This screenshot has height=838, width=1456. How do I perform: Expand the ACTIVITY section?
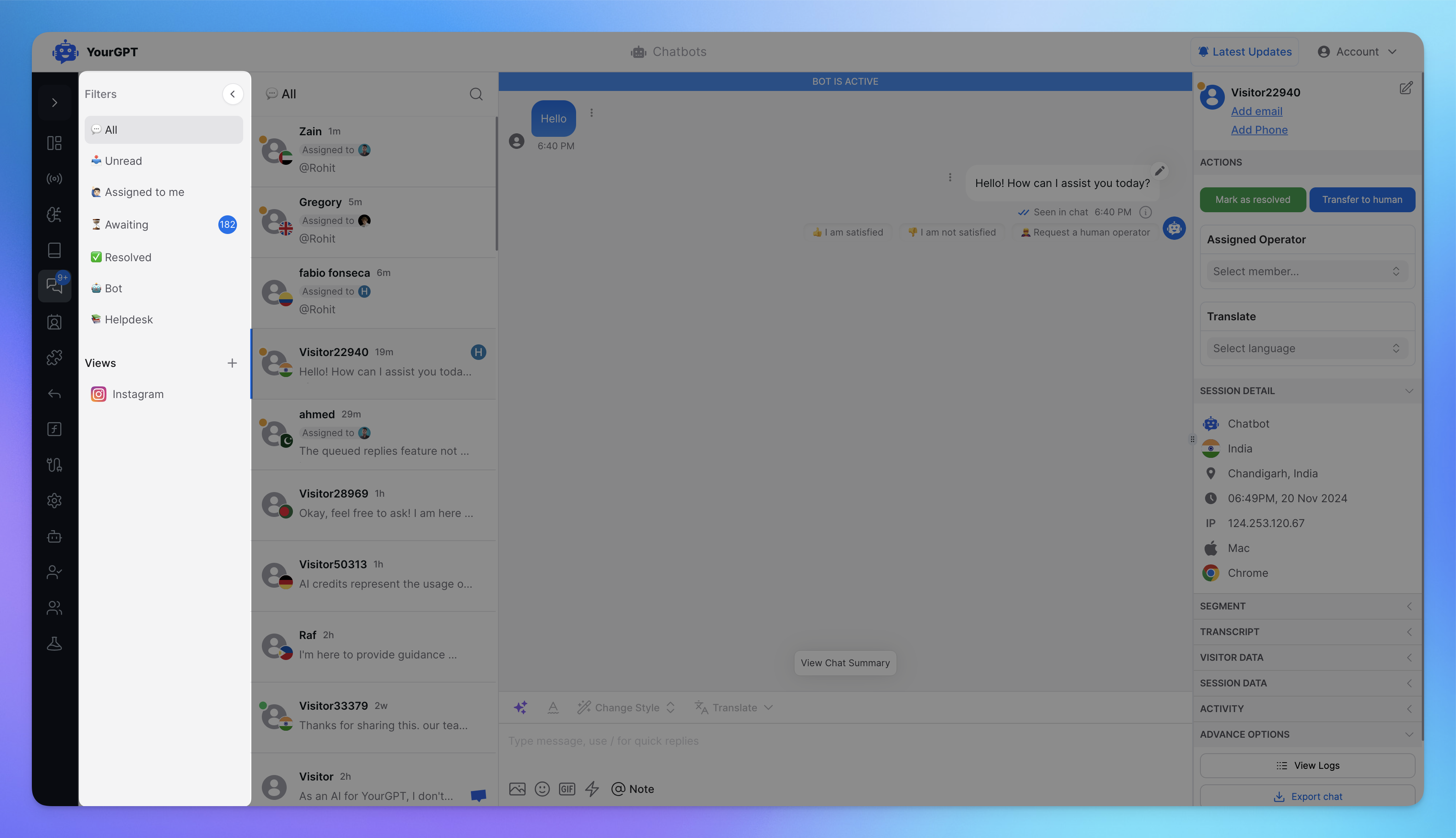[x=1307, y=709]
